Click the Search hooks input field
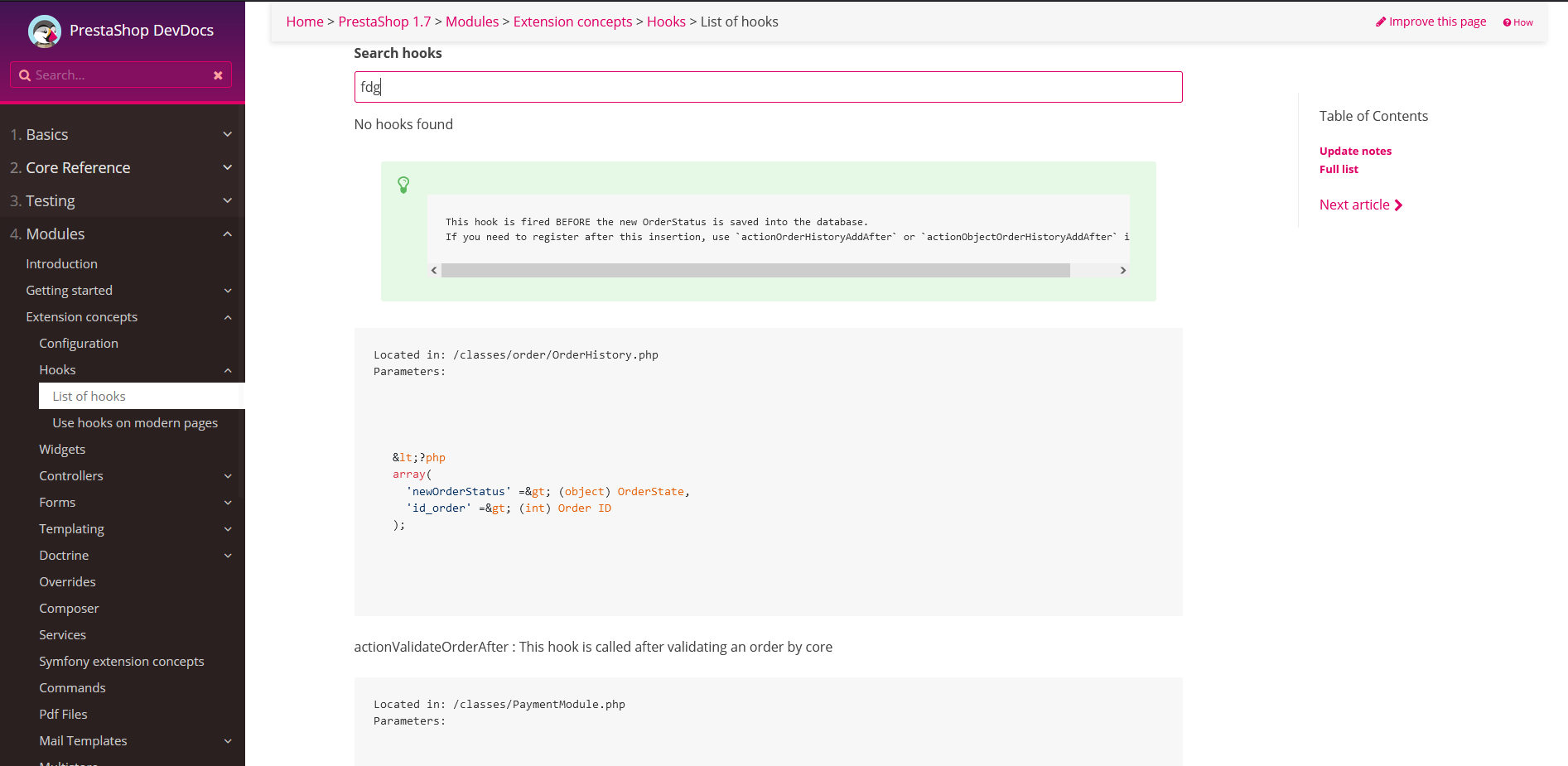The width and height of the screenshot is (1568, 766). [x=768, y=87]
